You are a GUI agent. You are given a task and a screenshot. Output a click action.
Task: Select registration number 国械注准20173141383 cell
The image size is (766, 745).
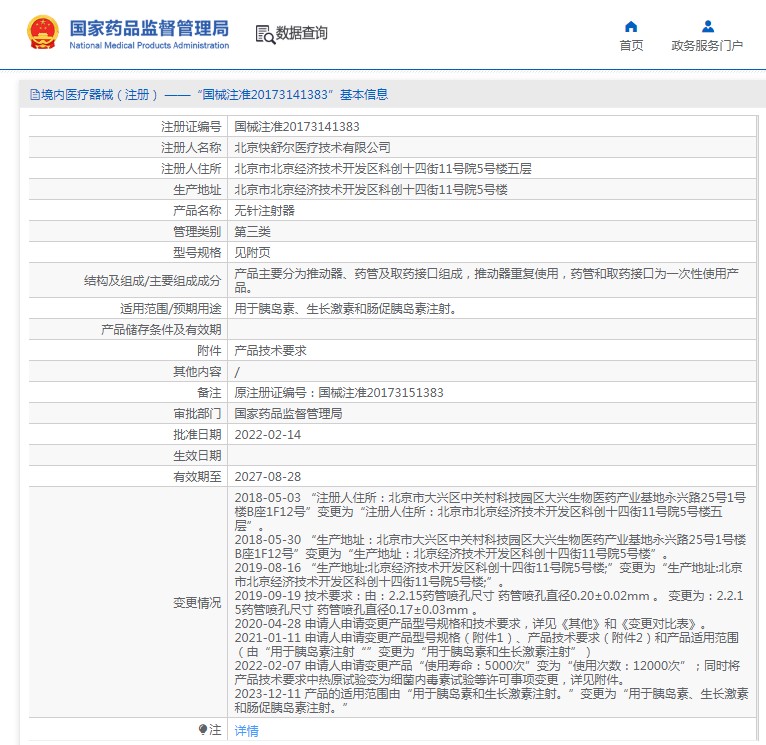click(x=297, y=127)
